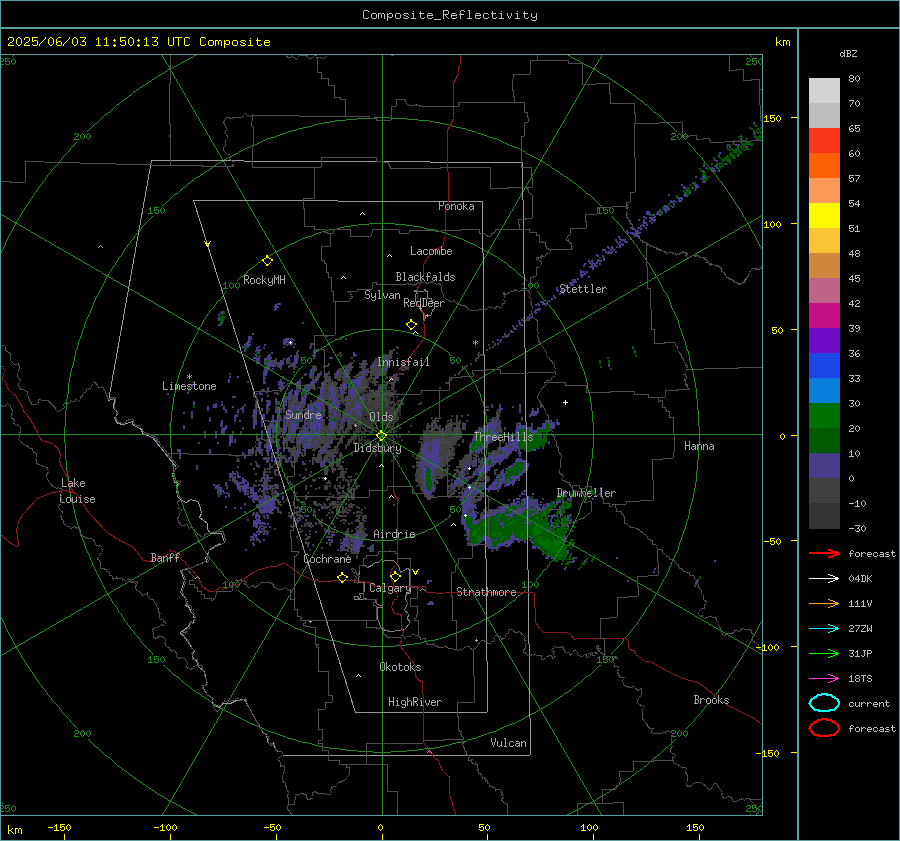Click the Drumheller label

[x=586, y=493]
